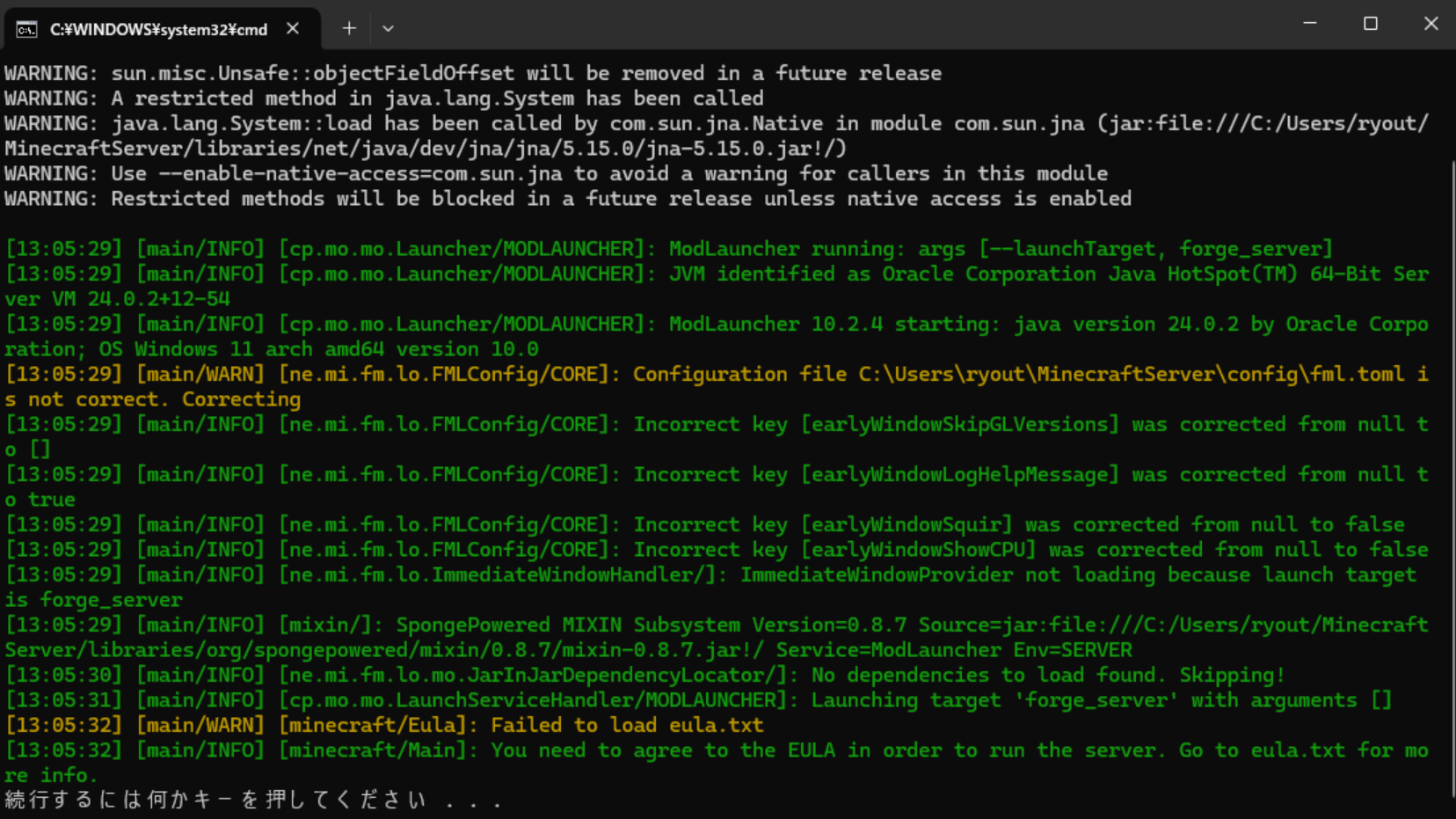Click the cmd icon on the tab
This screenshot has height=819, width=1456.
(26, 30)
